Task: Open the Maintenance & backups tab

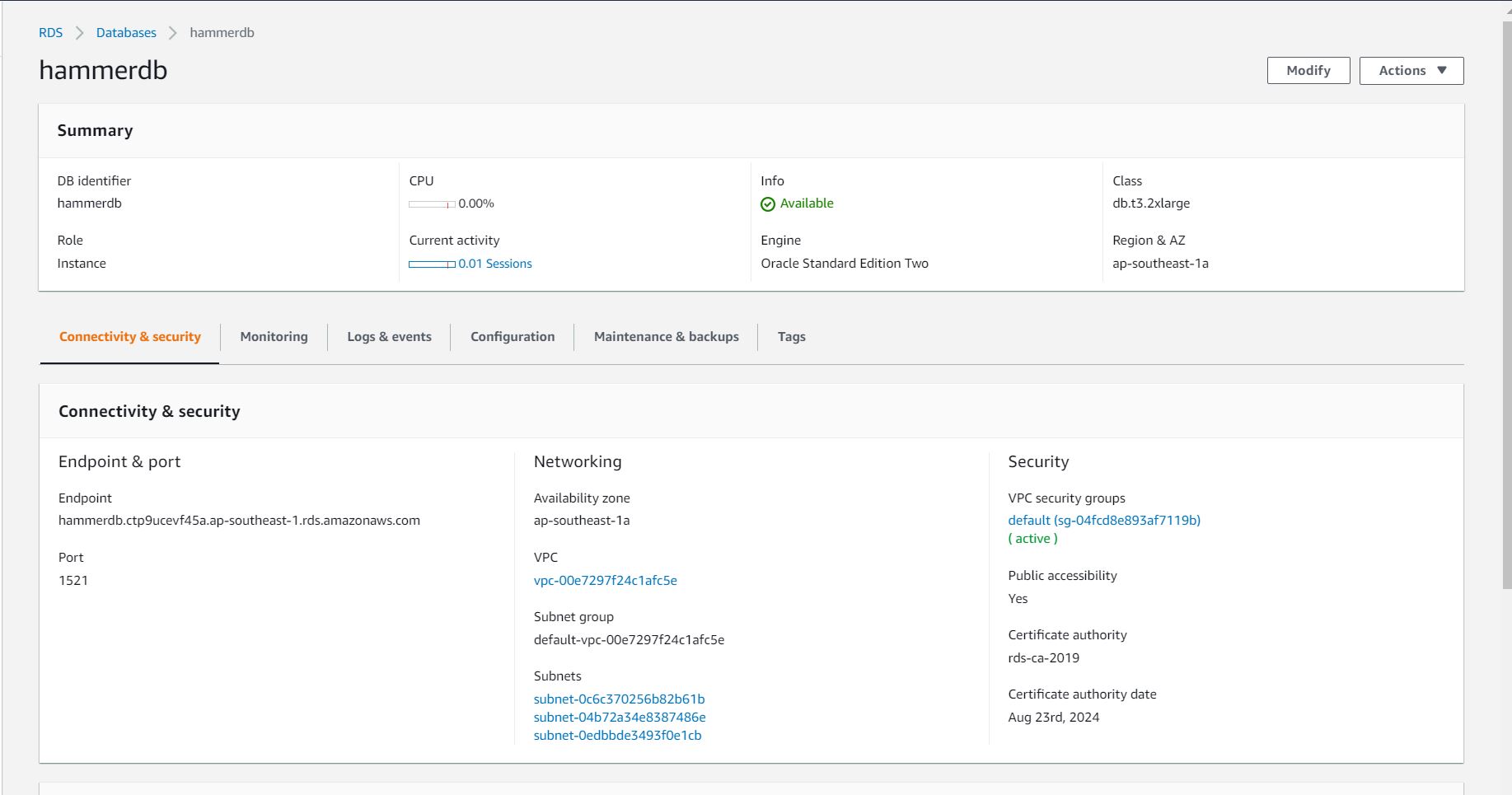Action: pos(666,337)
